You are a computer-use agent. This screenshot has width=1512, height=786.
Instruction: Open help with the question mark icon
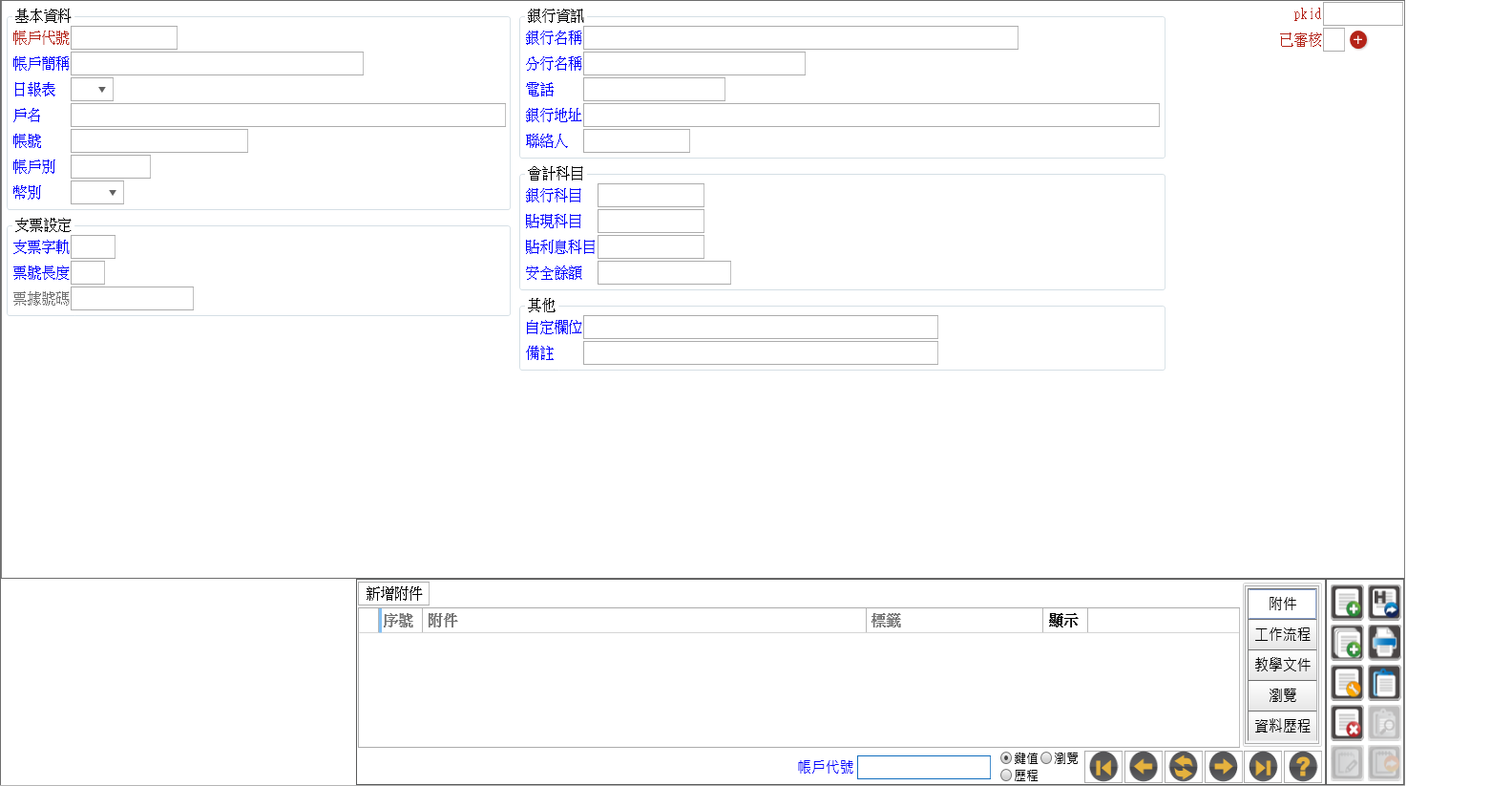[1303, 766]
